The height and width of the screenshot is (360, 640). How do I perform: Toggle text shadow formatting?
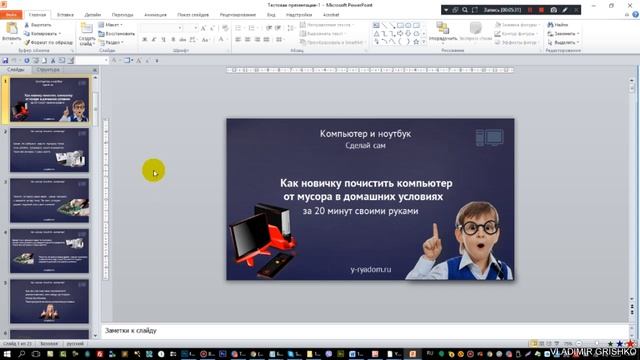(x=173, y=40)
